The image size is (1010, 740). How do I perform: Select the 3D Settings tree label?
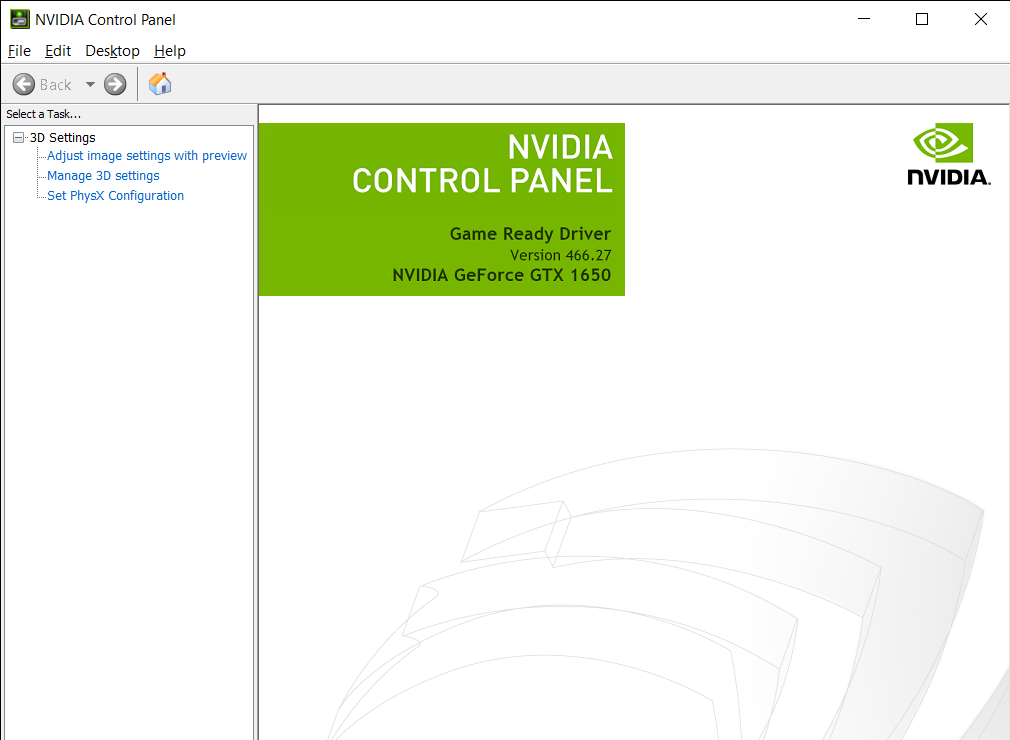tap(62, 138)
